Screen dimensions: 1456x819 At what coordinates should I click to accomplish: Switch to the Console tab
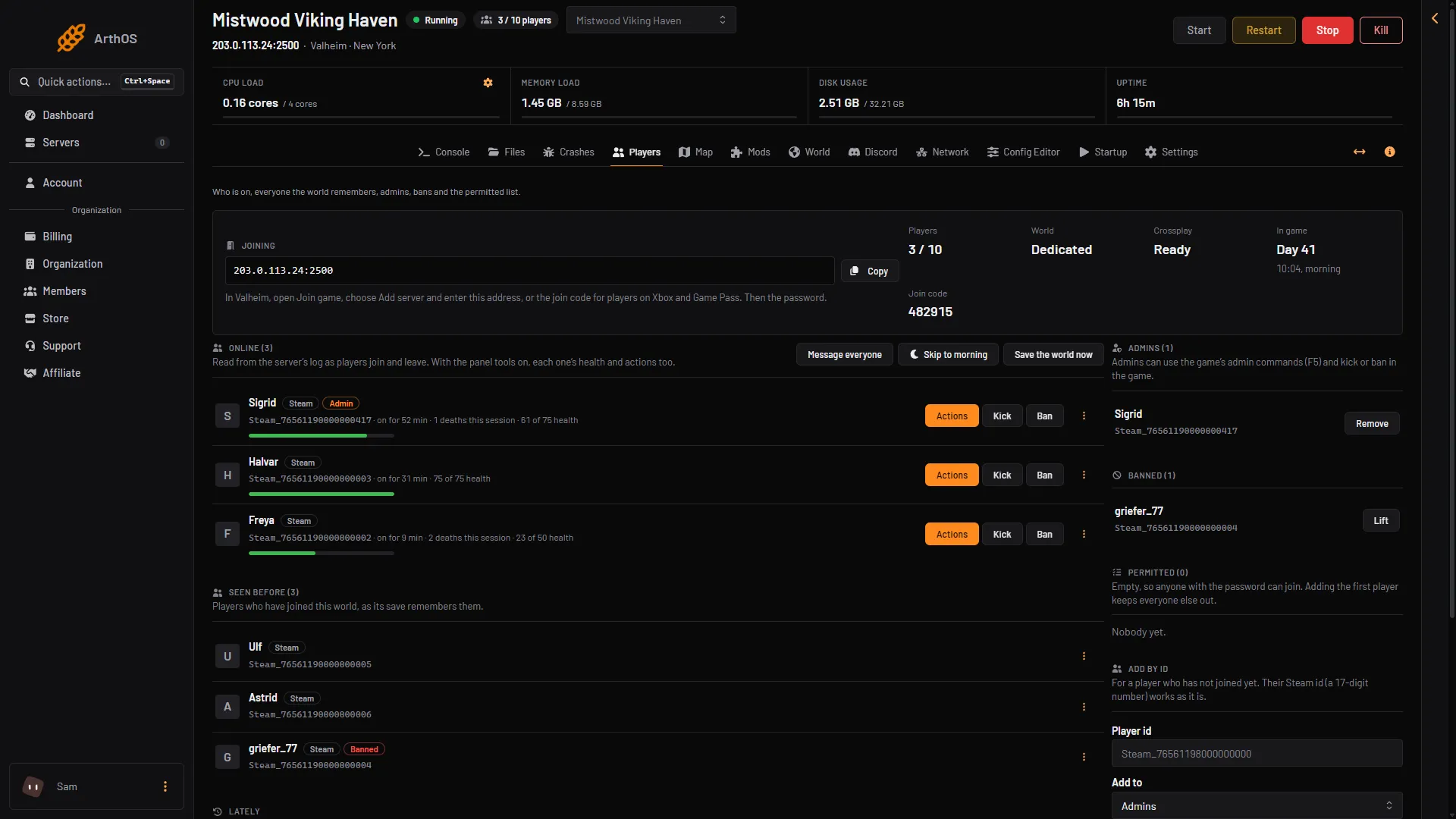[444, 152]
